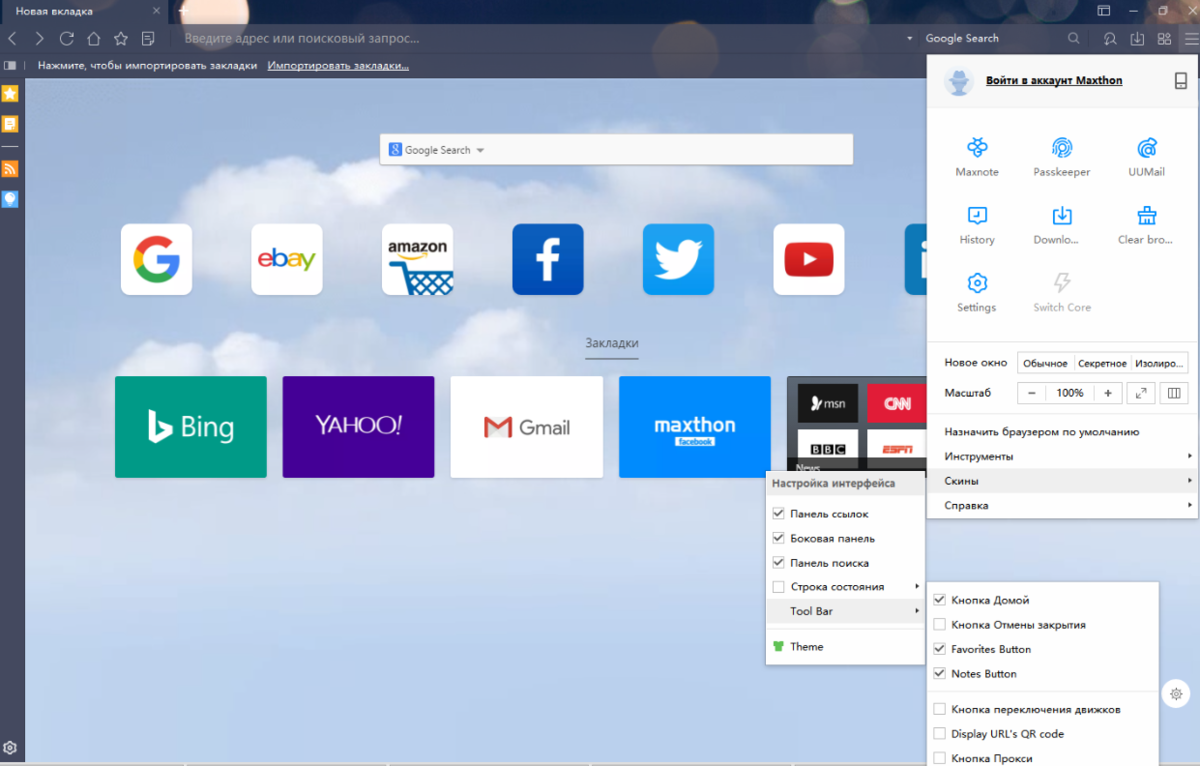Click the split screen icon beside zoom

1174,393
